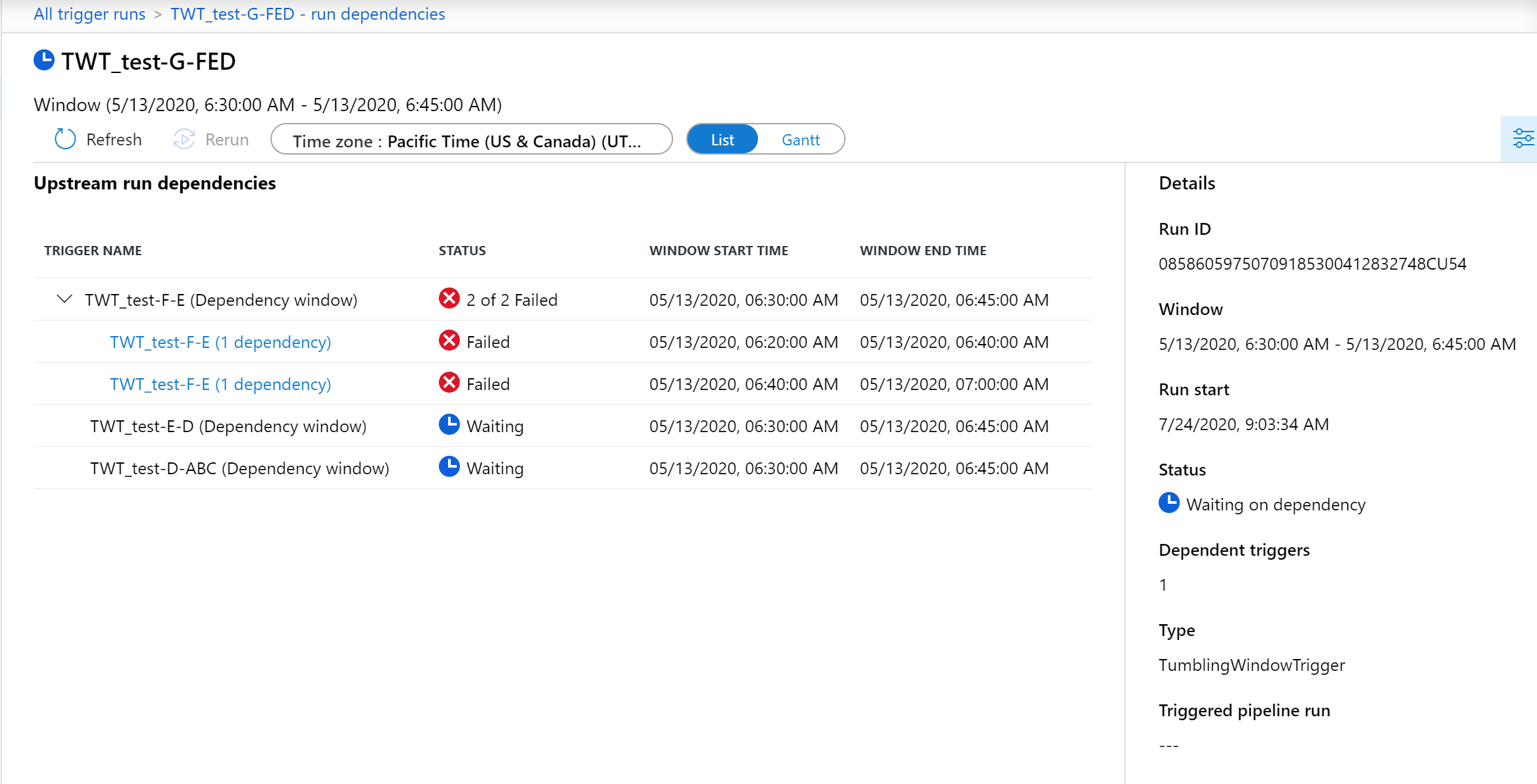This screenshot has width=1537, height=784.
Task: Click the List view icon
Action: (722, 139)
